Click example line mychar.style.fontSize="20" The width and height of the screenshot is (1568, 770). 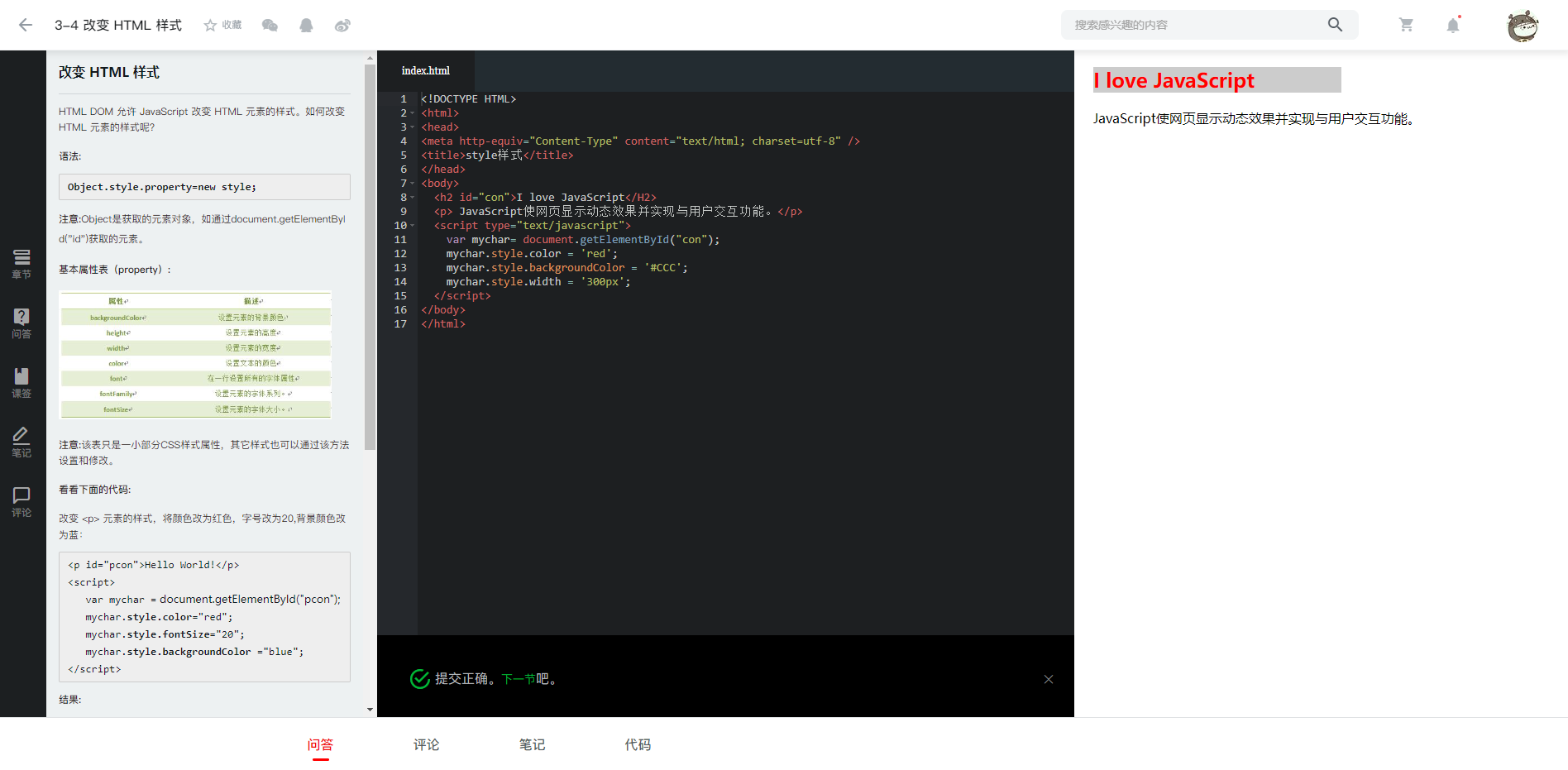click(165, 634)
